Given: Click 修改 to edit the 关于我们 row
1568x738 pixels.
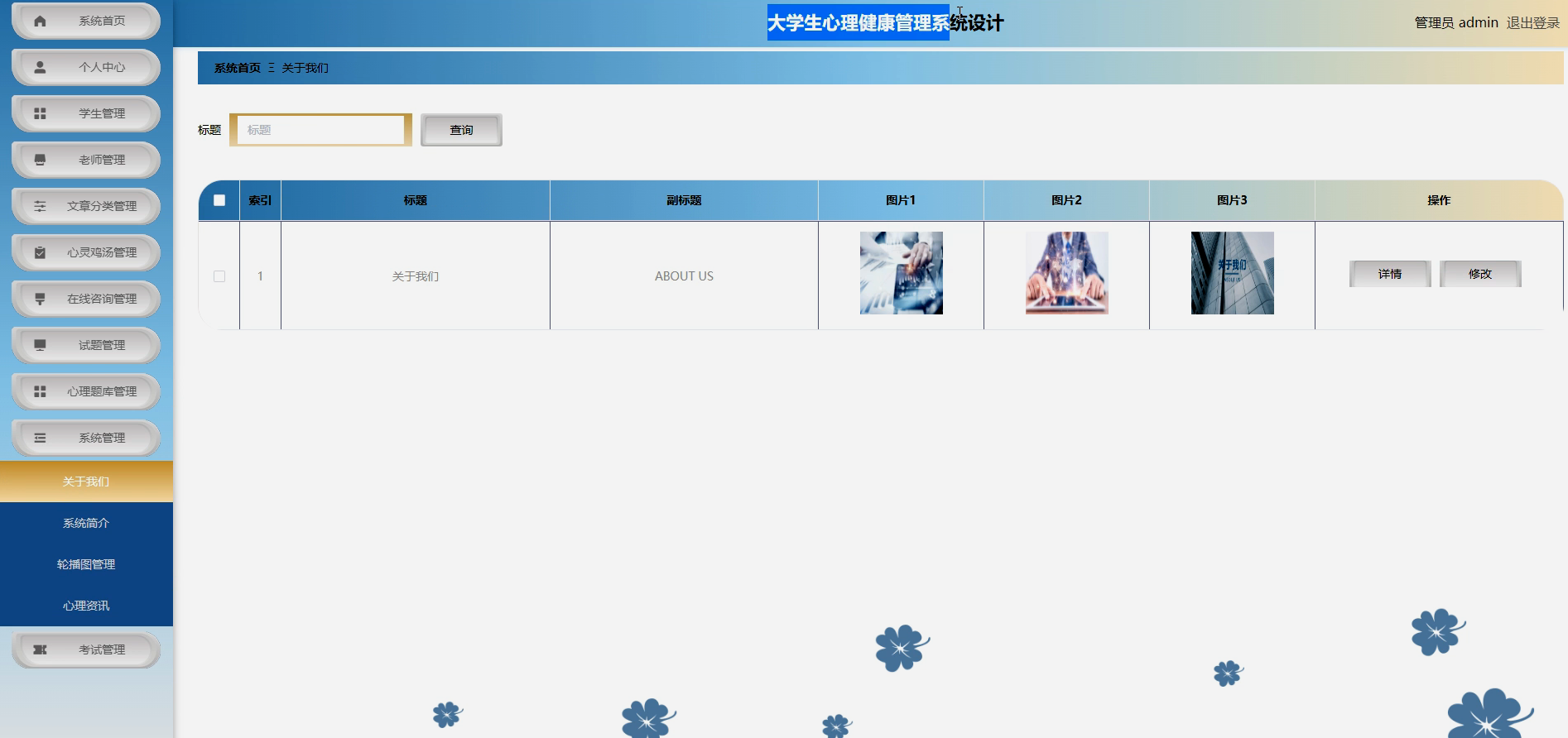Looking at the screenshot, I should [x=1480, y=274].
